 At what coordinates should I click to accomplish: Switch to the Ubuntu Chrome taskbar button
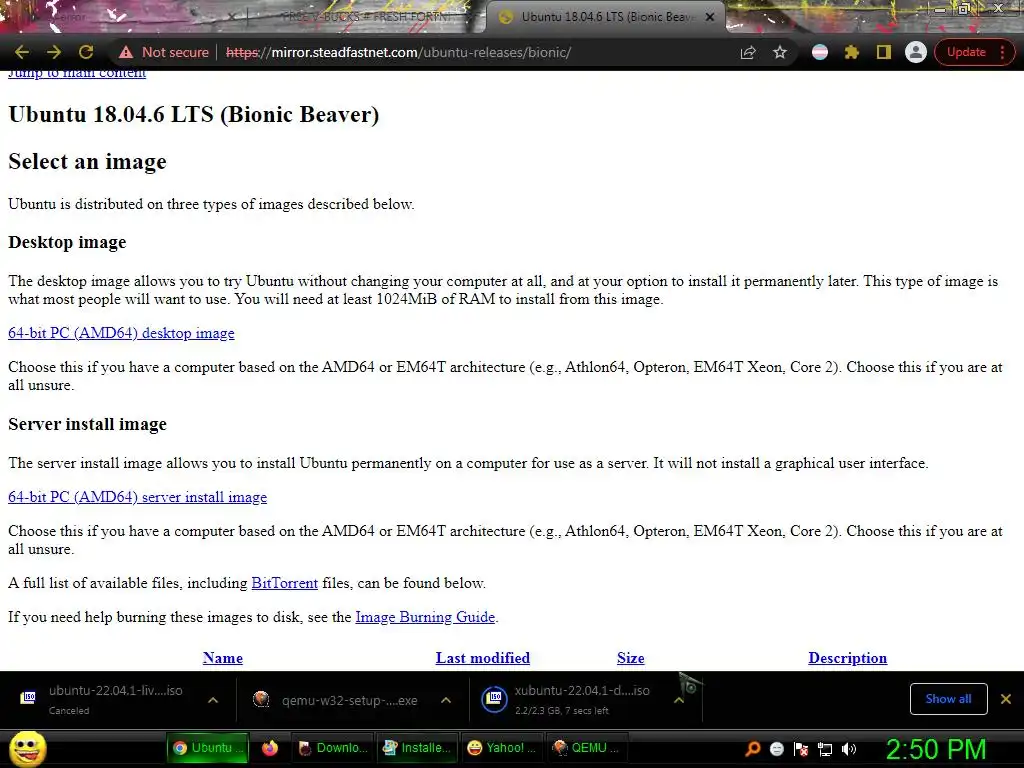pyautogui.click(x=208, y=748)
